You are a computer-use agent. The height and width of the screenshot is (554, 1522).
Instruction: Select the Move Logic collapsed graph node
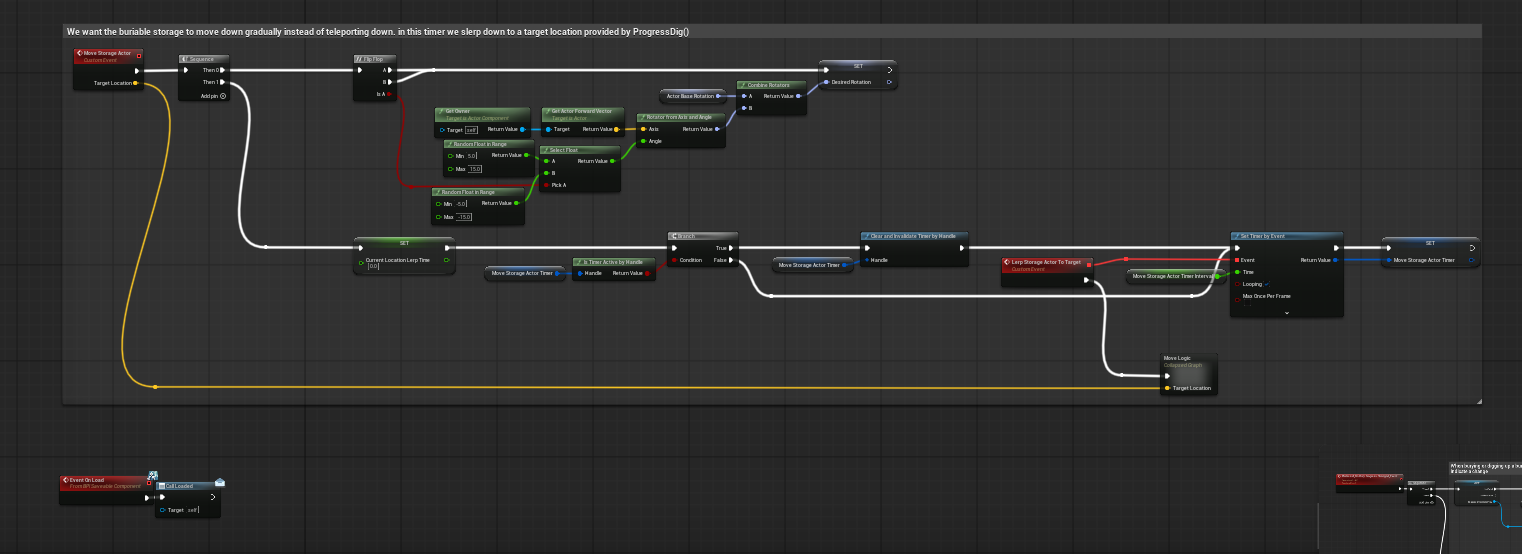pyautogui.click(x=1188, y=360)
